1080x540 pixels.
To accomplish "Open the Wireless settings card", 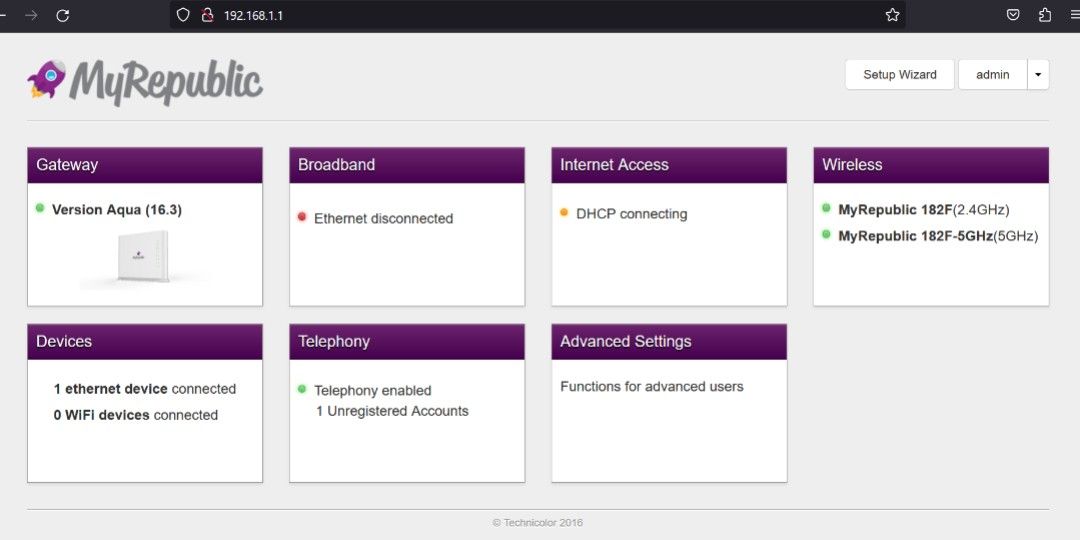I will pyautogui.click(x=931, y=165).
